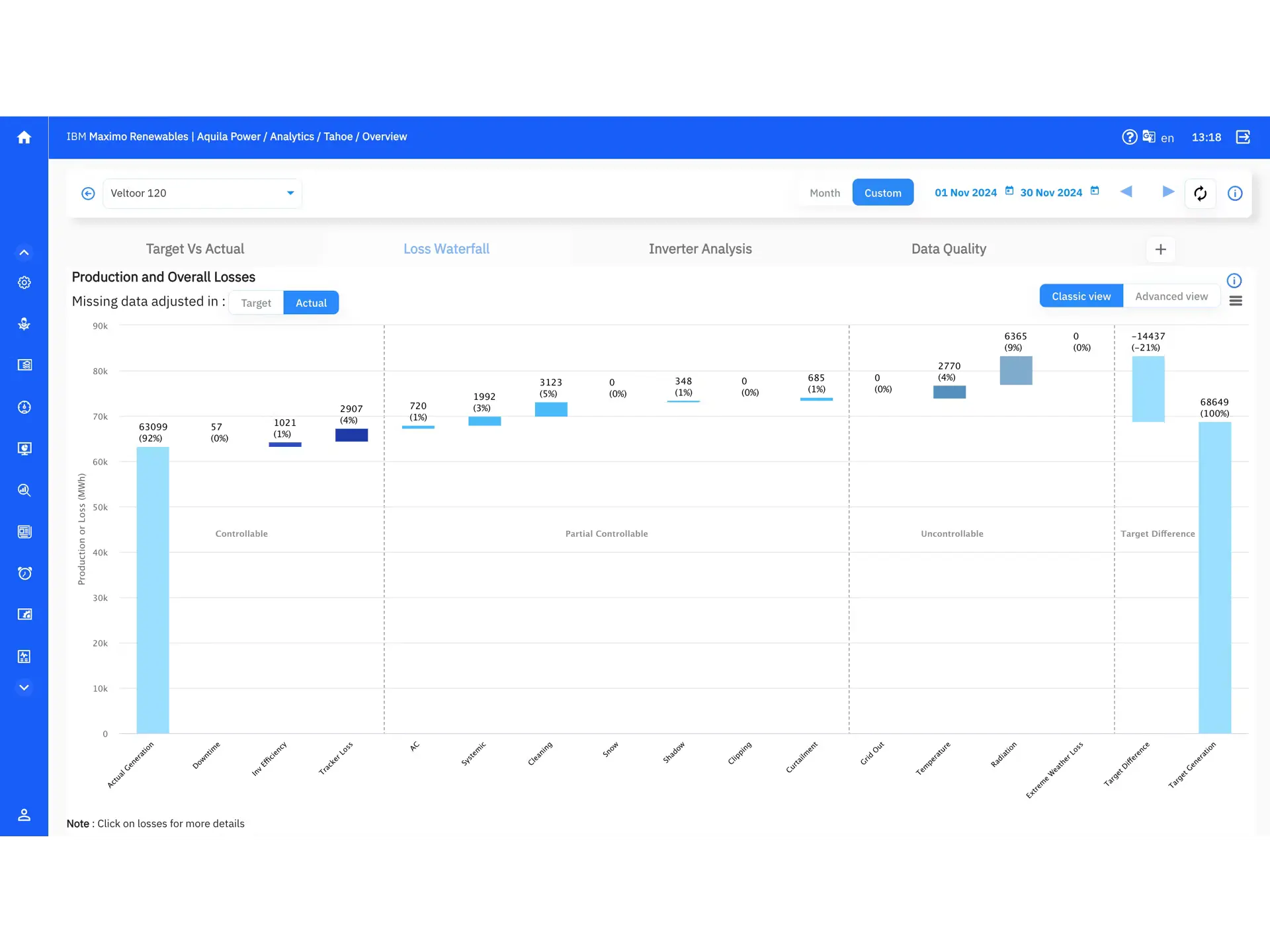The height and width of the screenshot is (952, 1270).
Task: Click the alarm clock sidebar icon
Action: pos(24,573)
